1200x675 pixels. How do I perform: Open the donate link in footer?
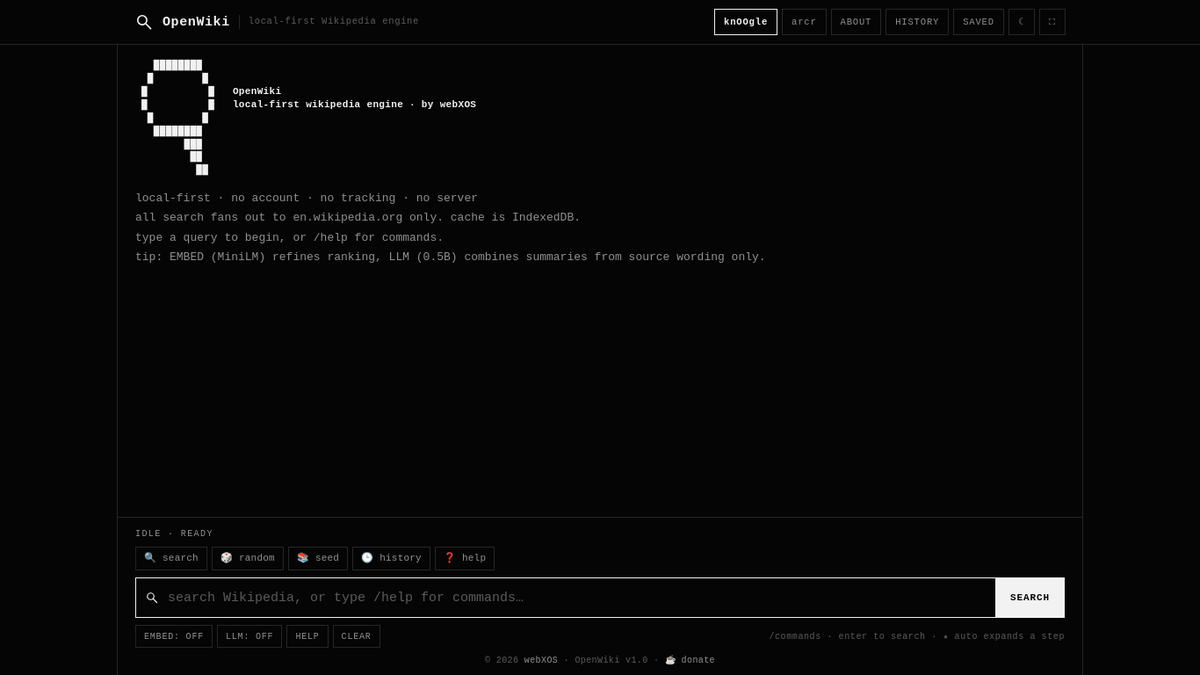690,660
